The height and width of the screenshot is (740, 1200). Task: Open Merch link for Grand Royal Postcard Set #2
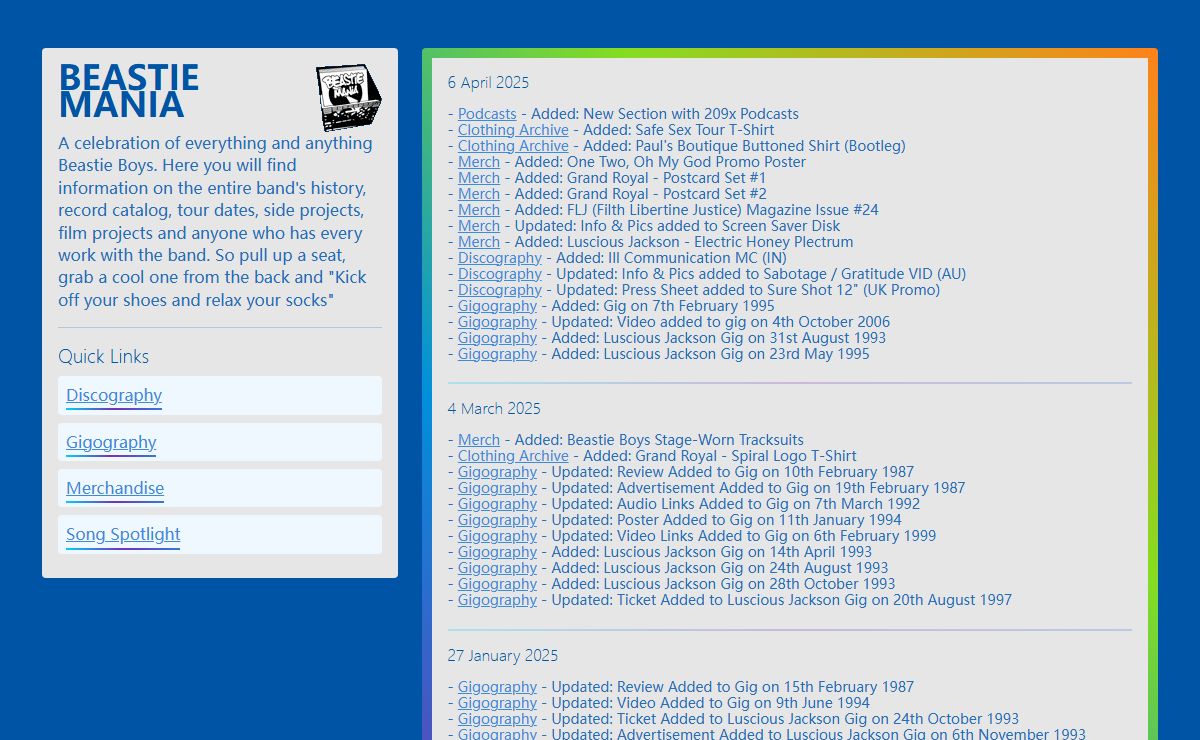479,194
